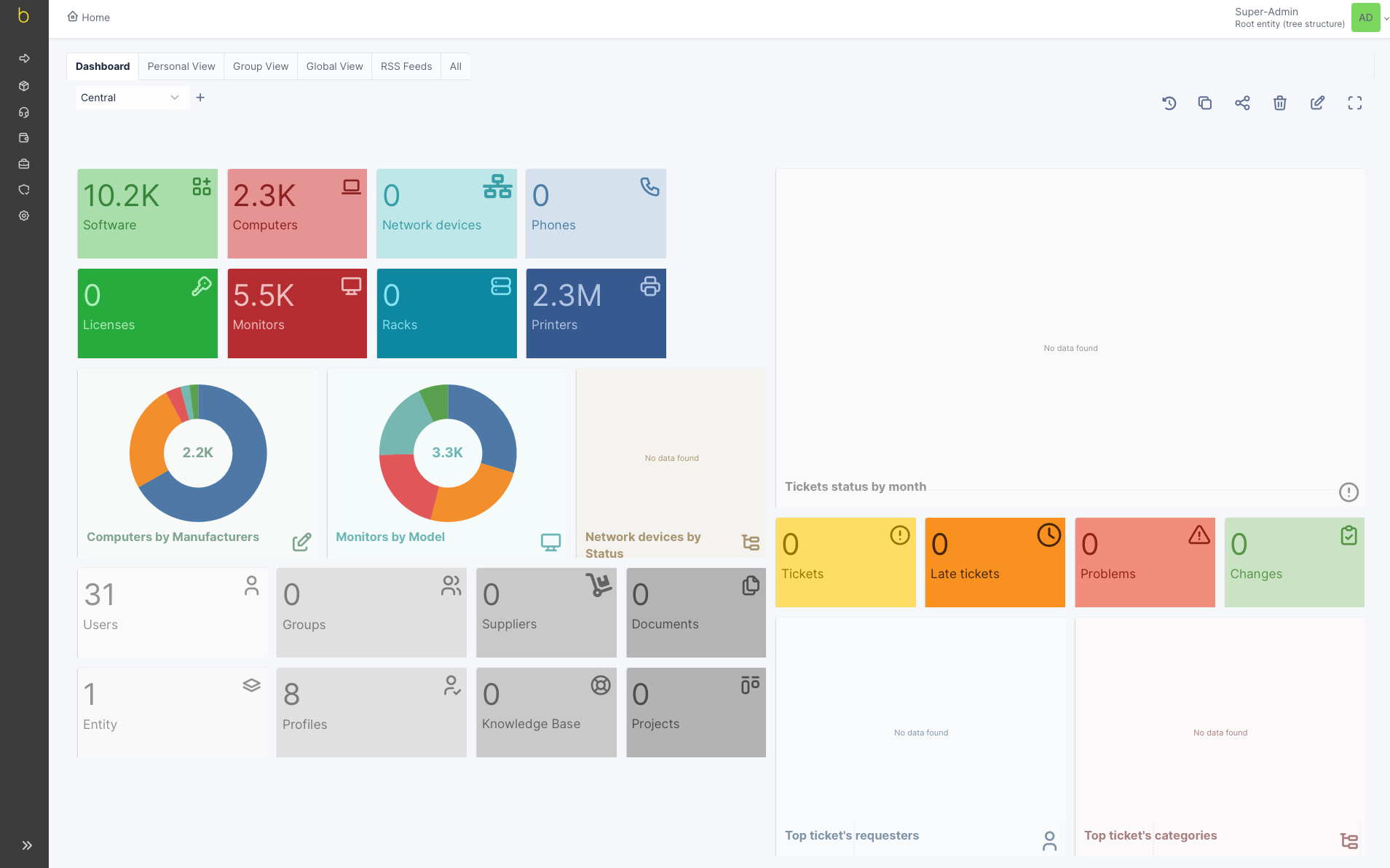The width and height of the screenshot is (1390, 868).
Task: Click the edit dashboard pencil icon
Action: pyautogui.click(x=1317, y=103)
